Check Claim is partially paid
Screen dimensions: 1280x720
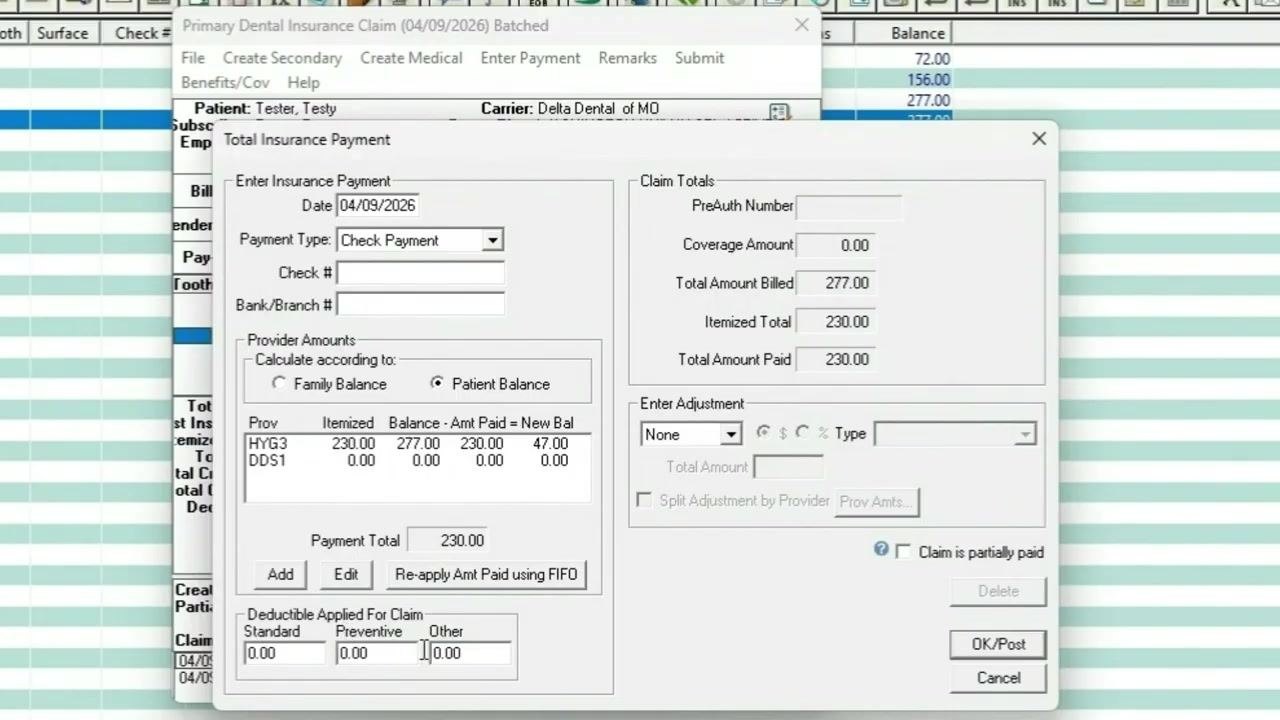click(x=904, y=552)
